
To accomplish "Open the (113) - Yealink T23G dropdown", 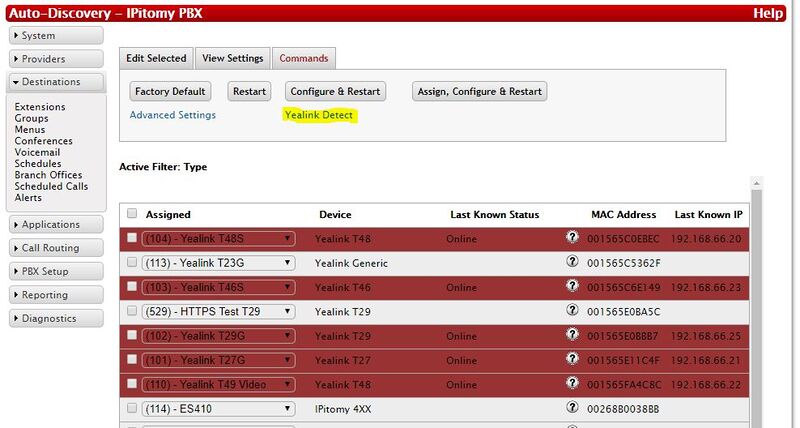I will click(218, 263).
